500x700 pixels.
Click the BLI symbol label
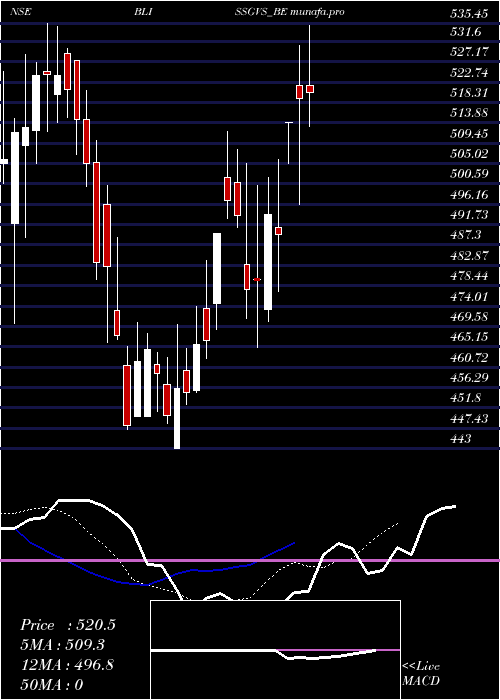click(143, 12)
